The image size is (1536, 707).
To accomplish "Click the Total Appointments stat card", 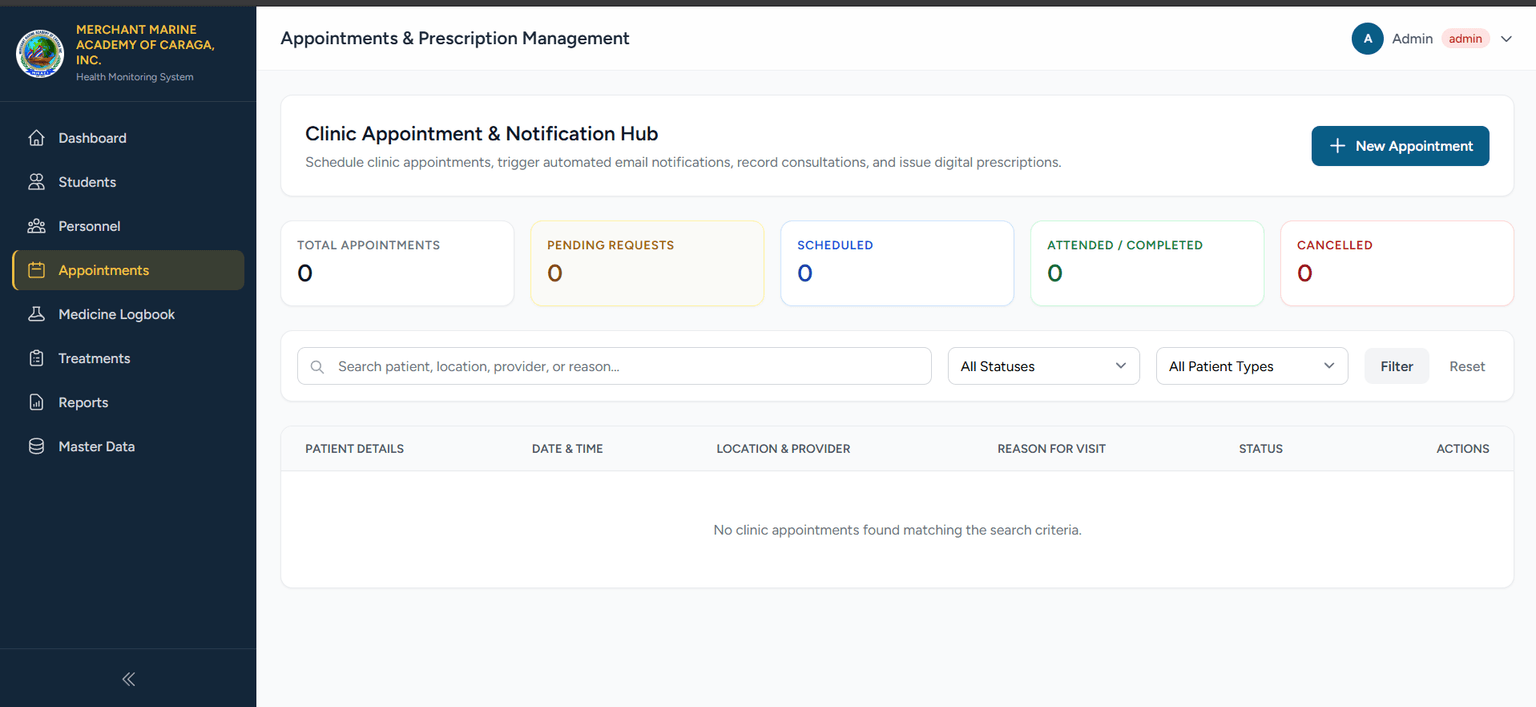I will (x=397, y=263).
